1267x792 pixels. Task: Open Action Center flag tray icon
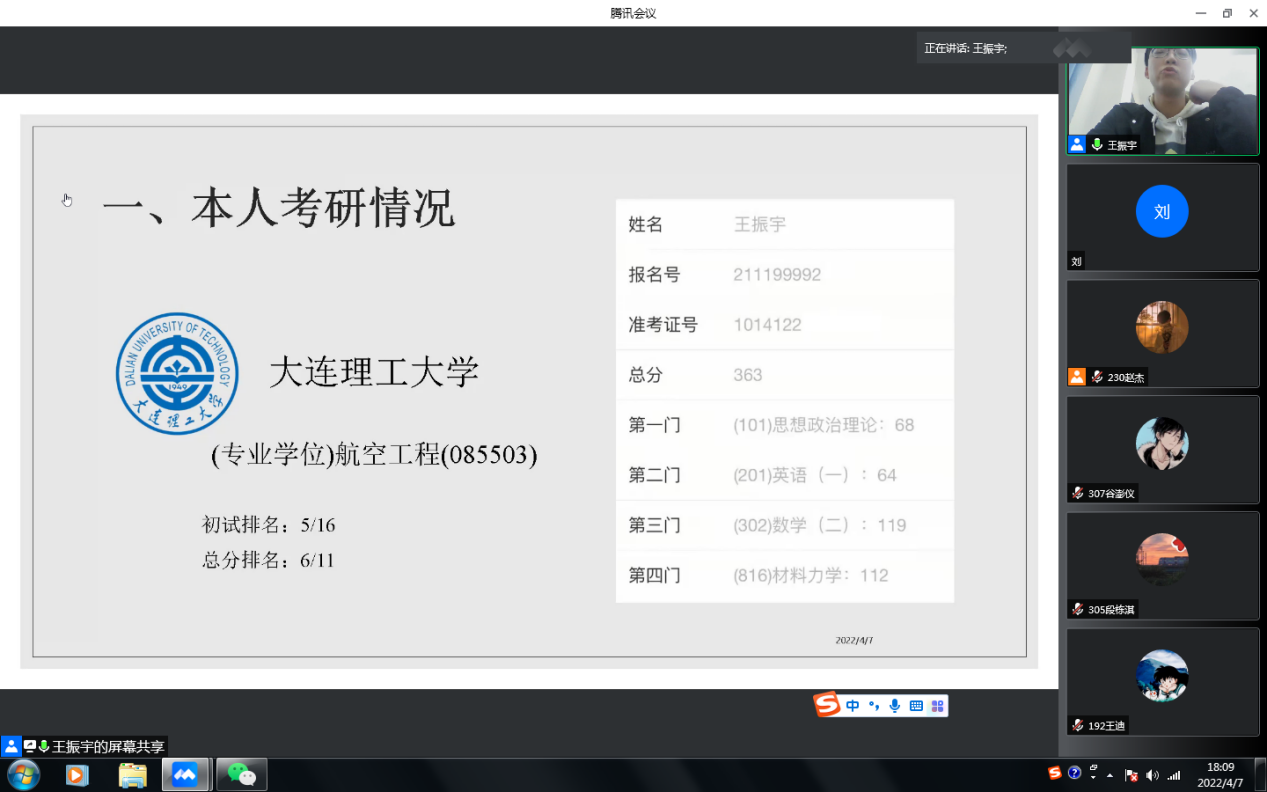[x=1131, y=775]
